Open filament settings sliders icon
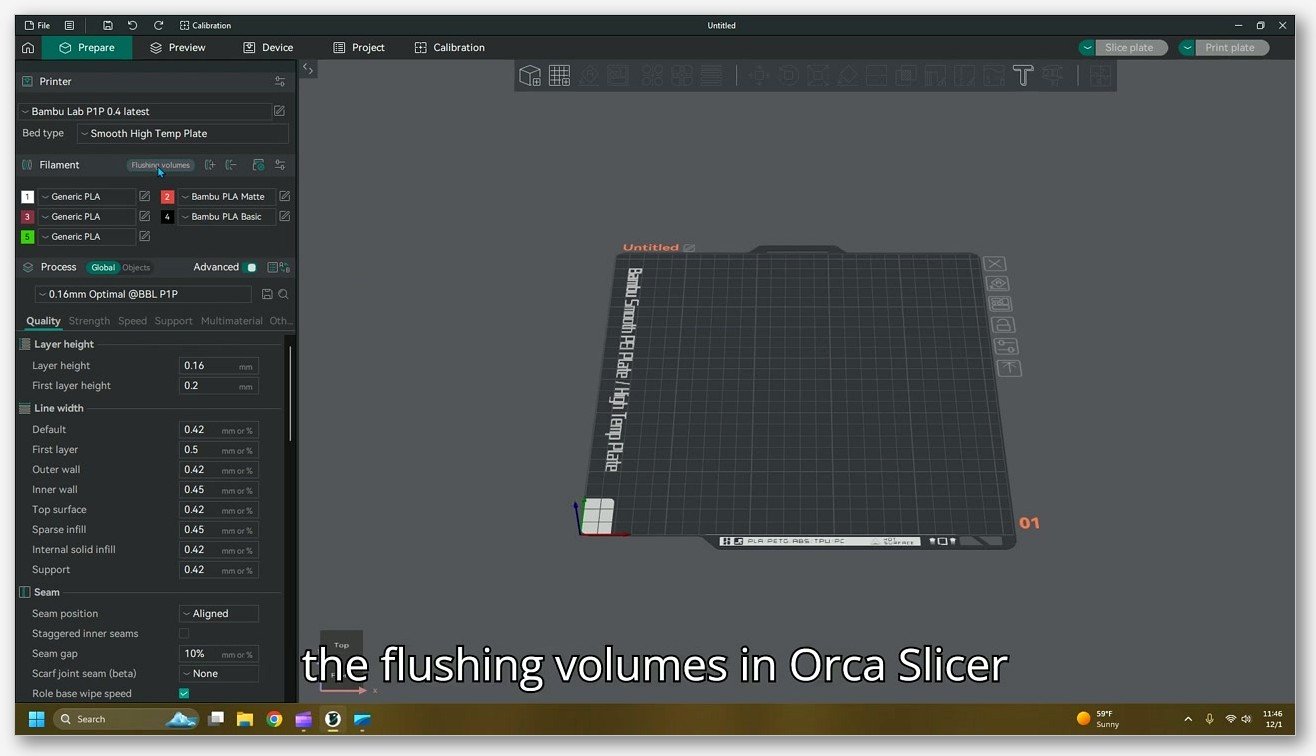Image resolution: width=1316 pixels, height=756 pixels. [x=280, y=165]
